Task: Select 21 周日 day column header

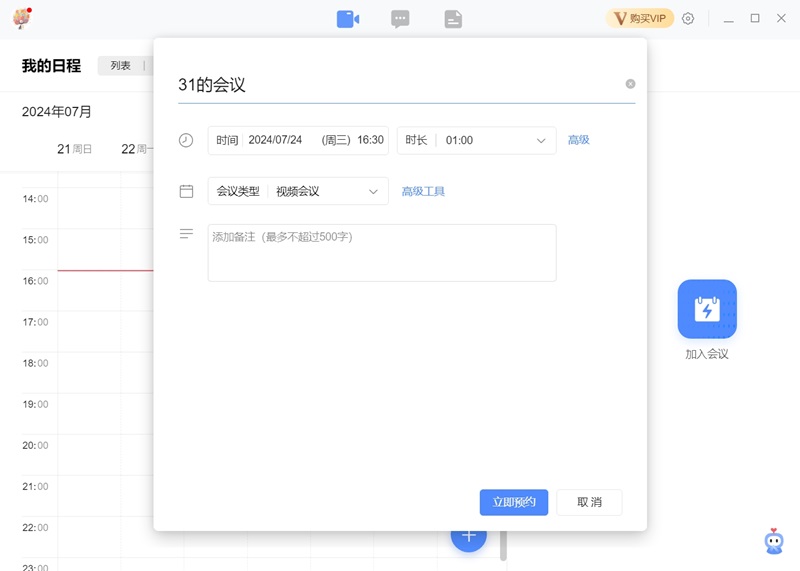Action: point(75,149)
